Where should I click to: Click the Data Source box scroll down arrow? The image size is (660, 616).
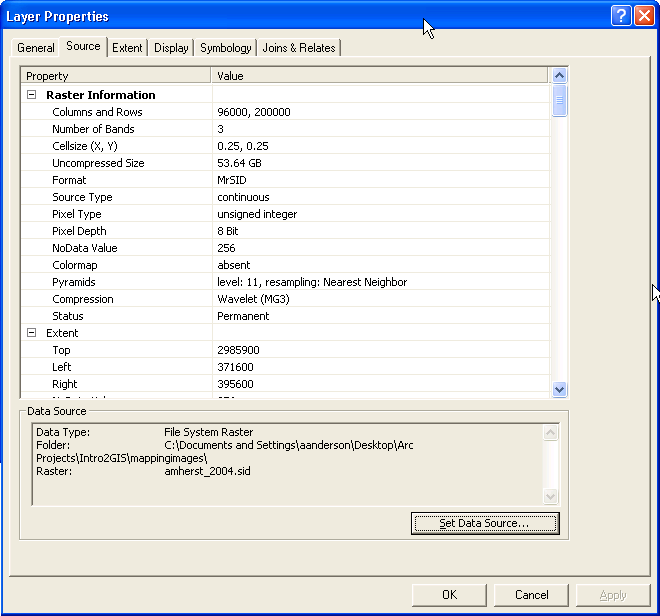tap(551, 496)
